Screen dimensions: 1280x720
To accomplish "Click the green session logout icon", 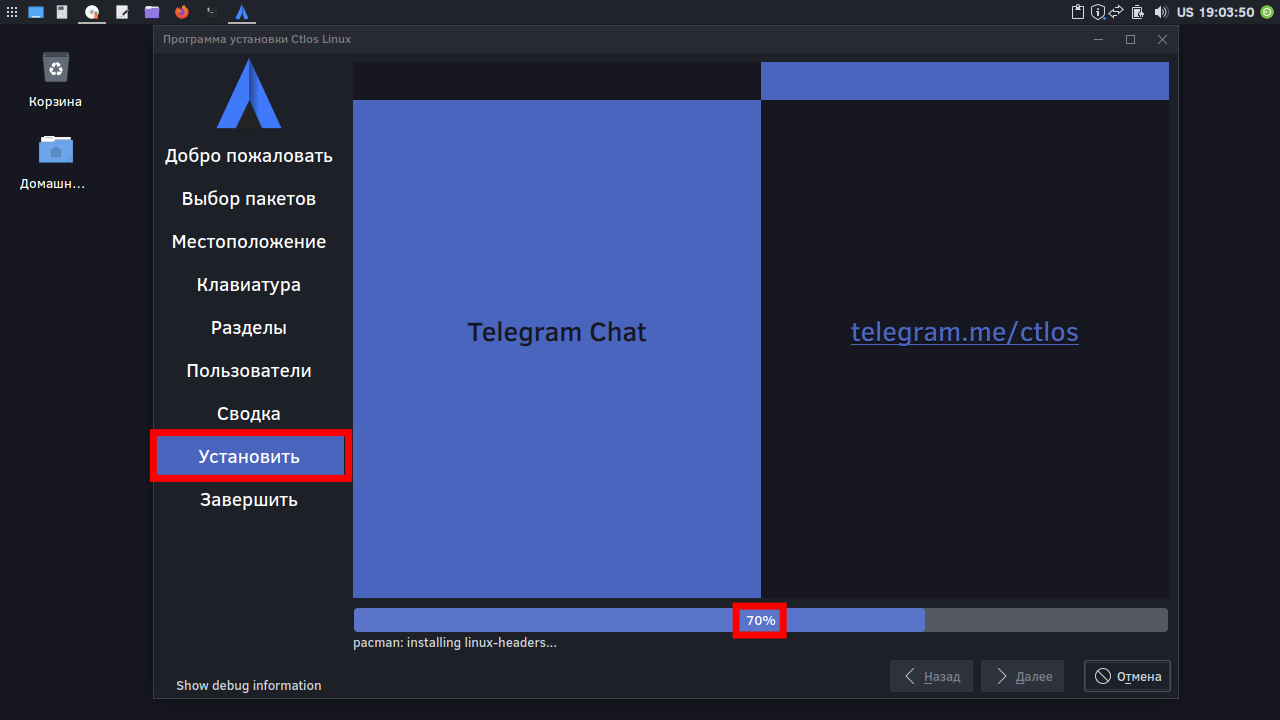I will click(1266, 12).
